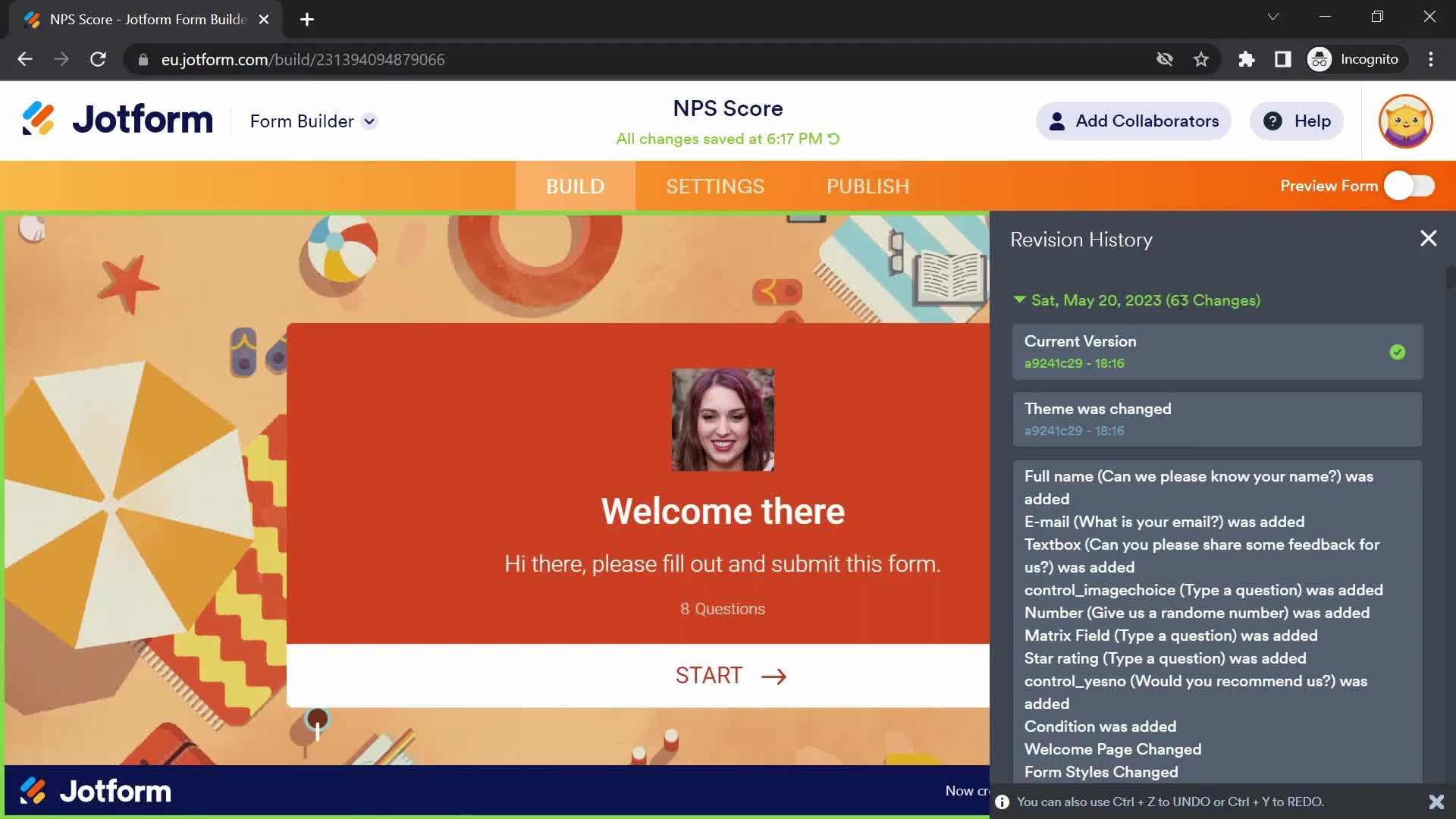This screenshot has width=1456, height=819.
Task: Scroll down the revision history list
Action: [x=1448, y=600]
